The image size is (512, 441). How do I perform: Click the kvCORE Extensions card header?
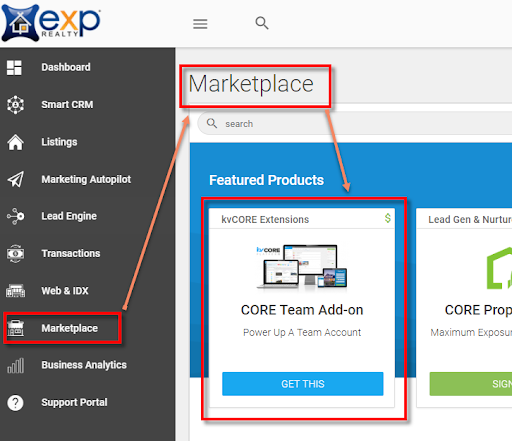[x=302, y=219]
